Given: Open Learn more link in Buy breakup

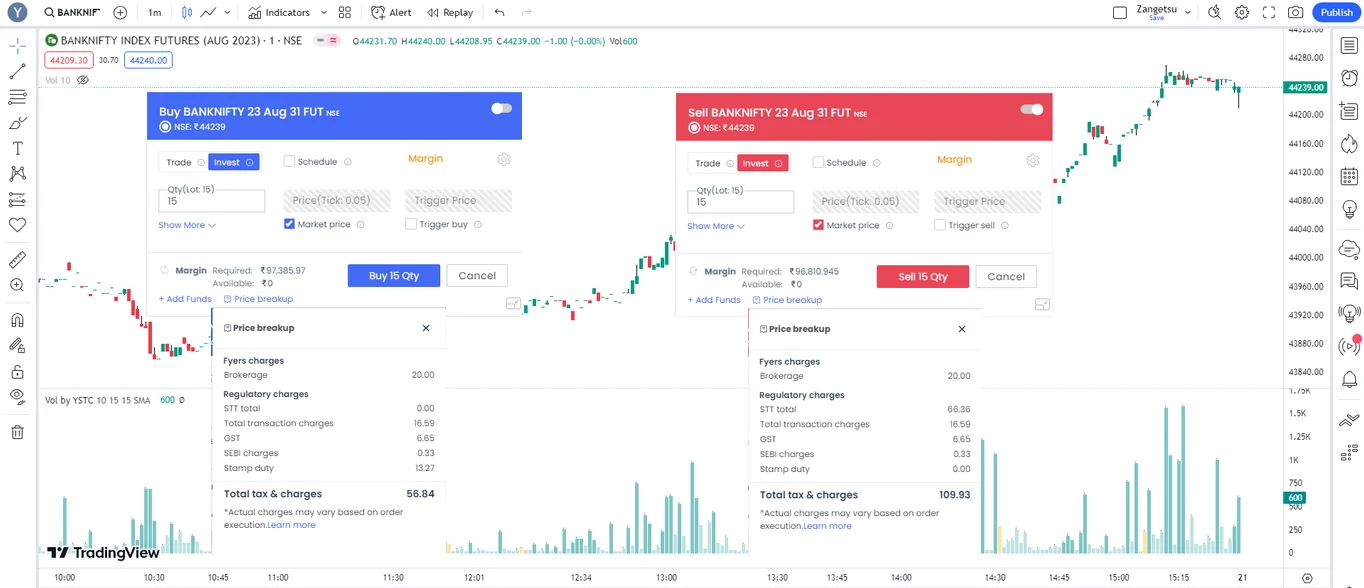Looking at the screenshot, I should click(x=291, y=525).
